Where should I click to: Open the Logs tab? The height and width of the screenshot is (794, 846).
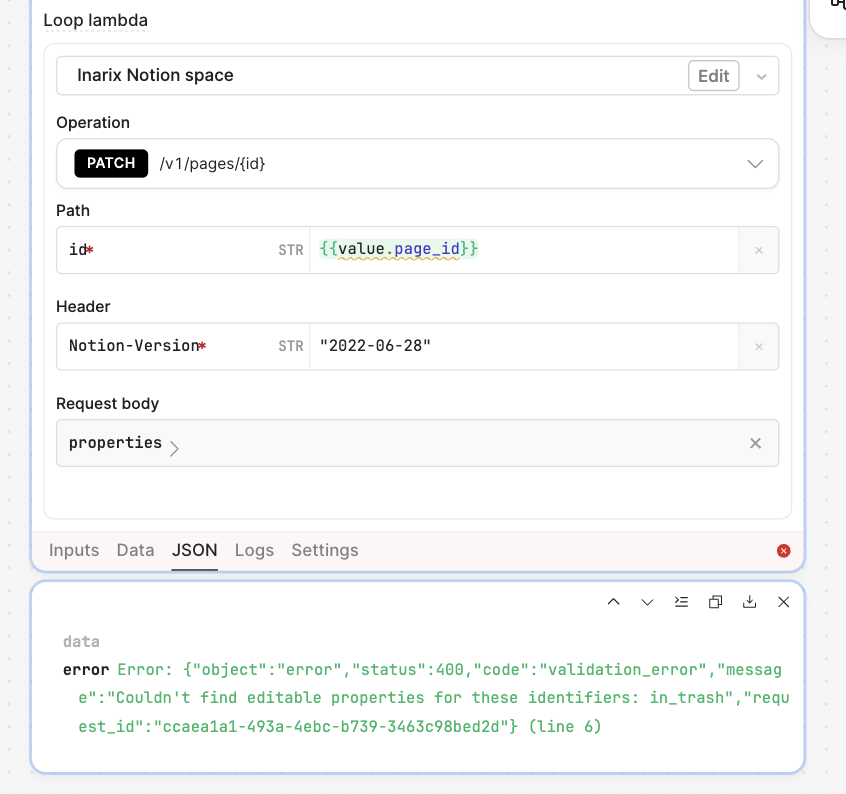pos(254,550)
